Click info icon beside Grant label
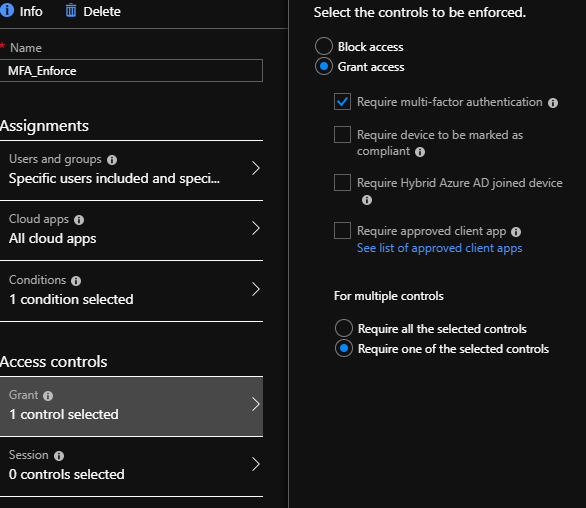 48,396
